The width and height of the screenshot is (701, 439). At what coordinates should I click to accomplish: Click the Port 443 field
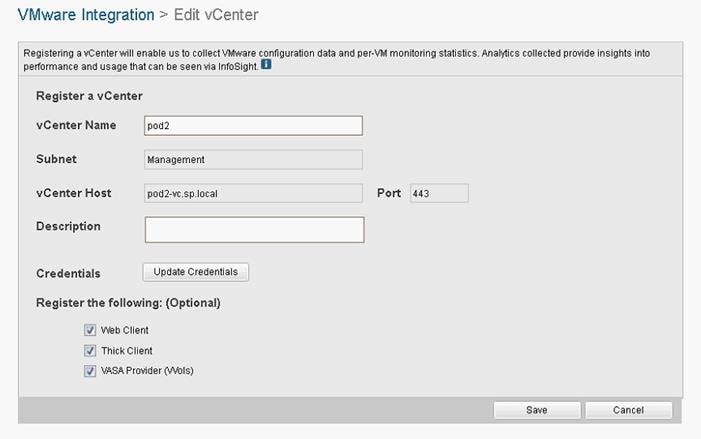click(439, 193)
